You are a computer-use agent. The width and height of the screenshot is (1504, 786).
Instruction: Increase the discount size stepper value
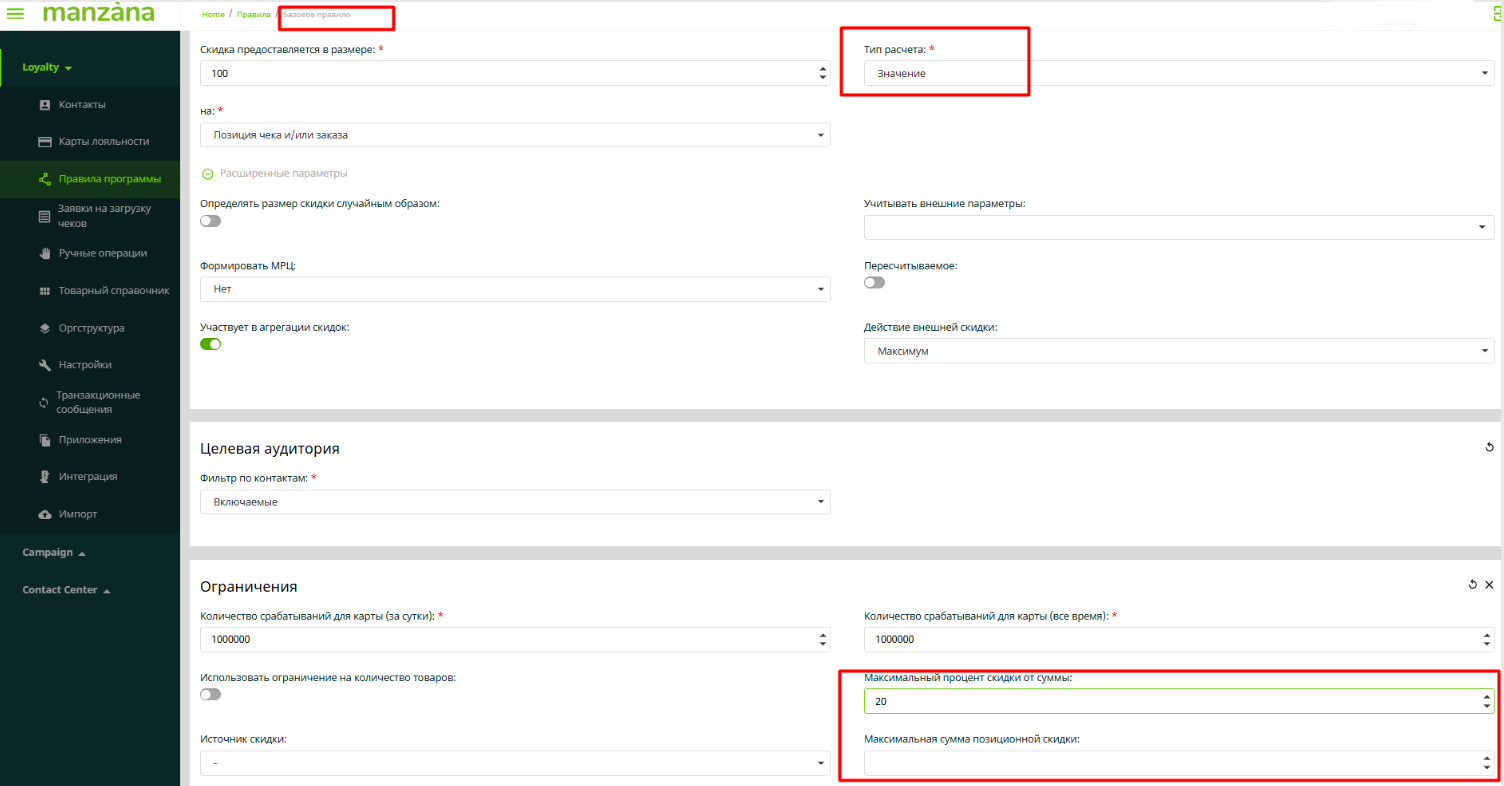[x=822, y=69]
